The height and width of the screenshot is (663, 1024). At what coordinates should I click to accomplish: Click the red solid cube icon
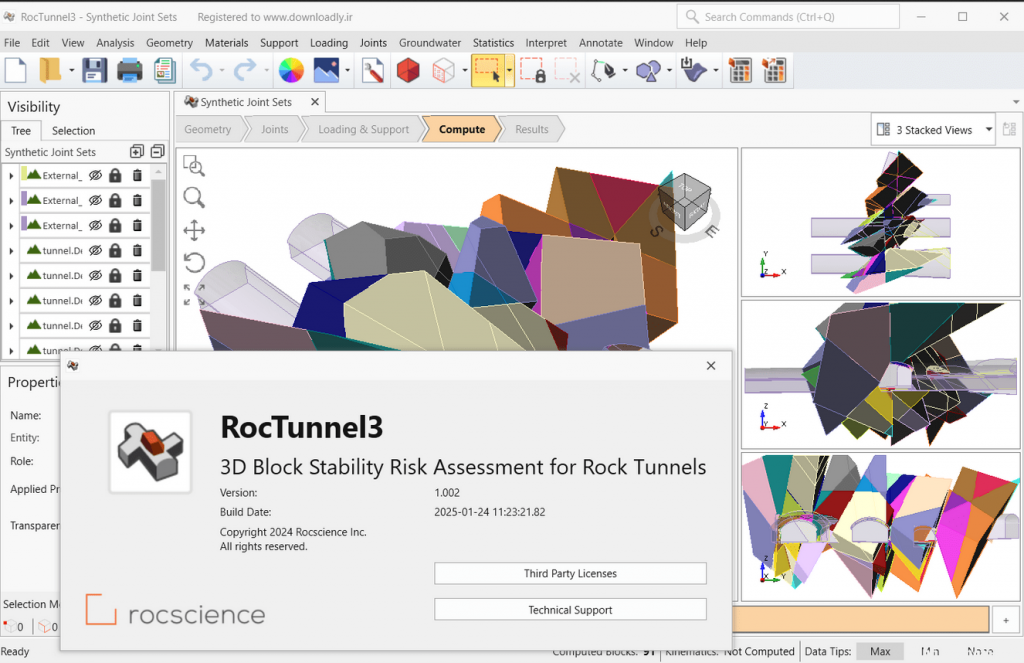(408, 71)
